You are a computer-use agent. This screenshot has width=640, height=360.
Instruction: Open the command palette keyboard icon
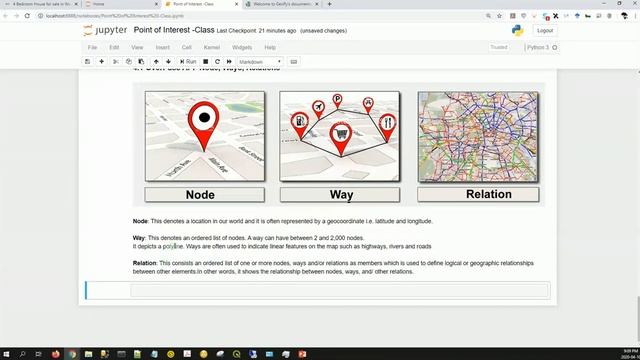293,62
